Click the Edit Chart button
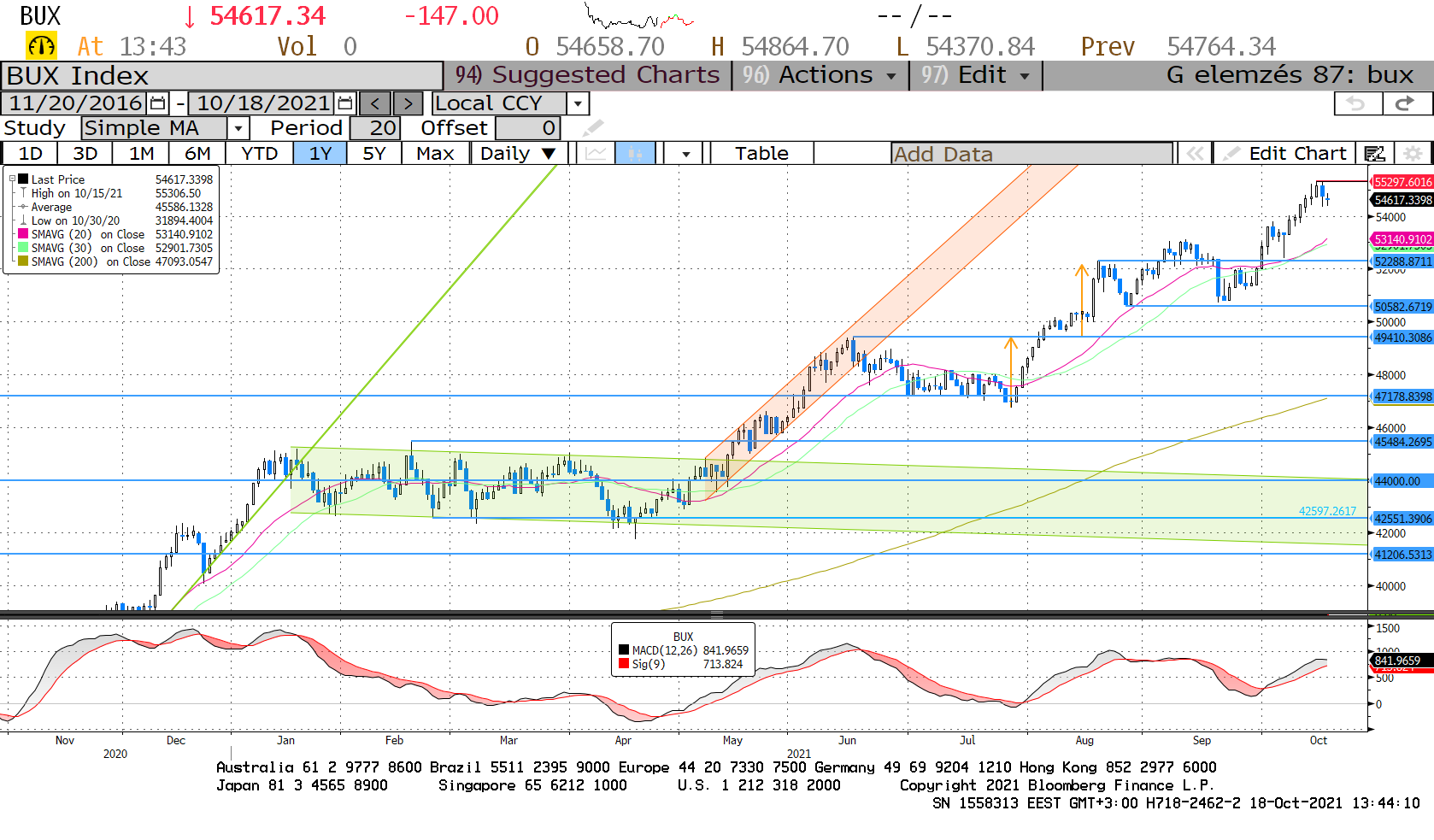Viewport: 1434px width, 840px height. 1284,154
